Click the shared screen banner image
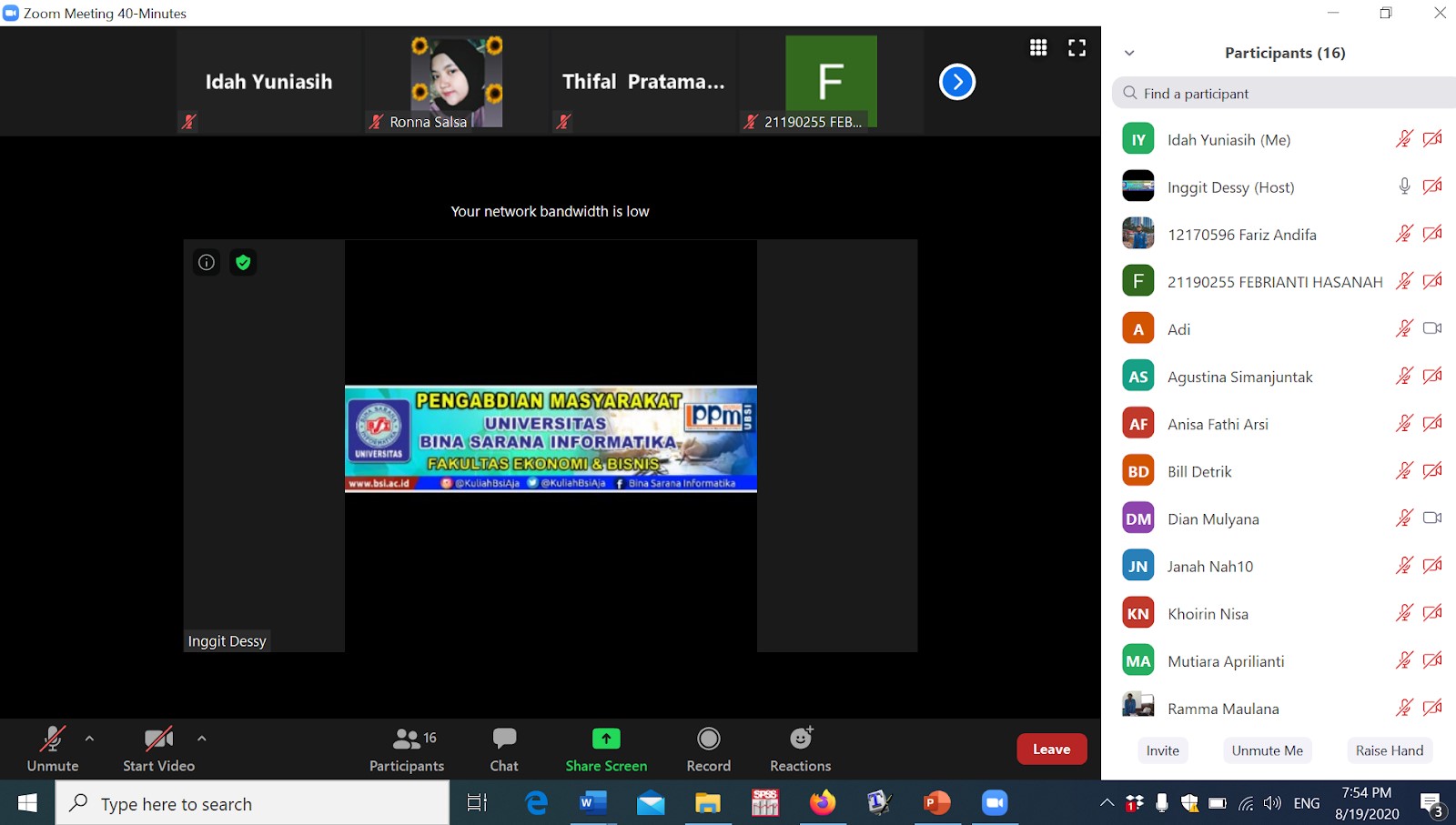Viewport: 1456px width, 825px height. click(551, 438)
